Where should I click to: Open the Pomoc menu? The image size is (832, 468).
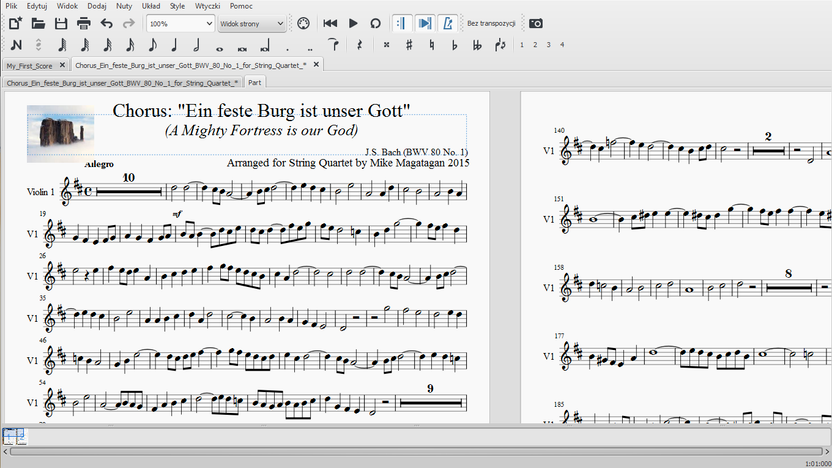coord(241,6)
